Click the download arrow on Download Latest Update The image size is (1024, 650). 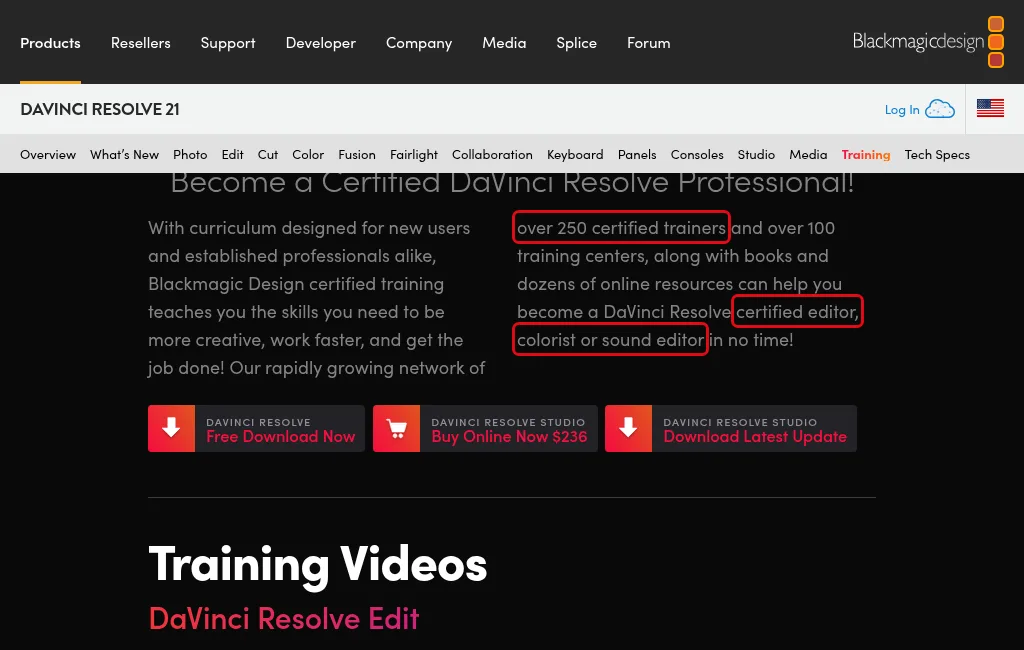(628, 429)
